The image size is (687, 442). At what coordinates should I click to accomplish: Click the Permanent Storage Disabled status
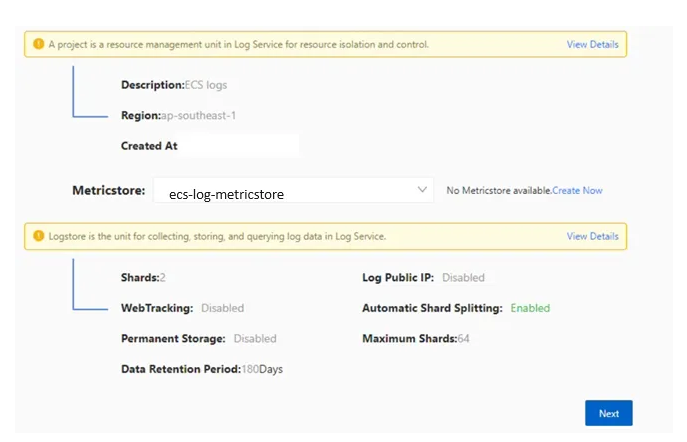tap(255, 339)
